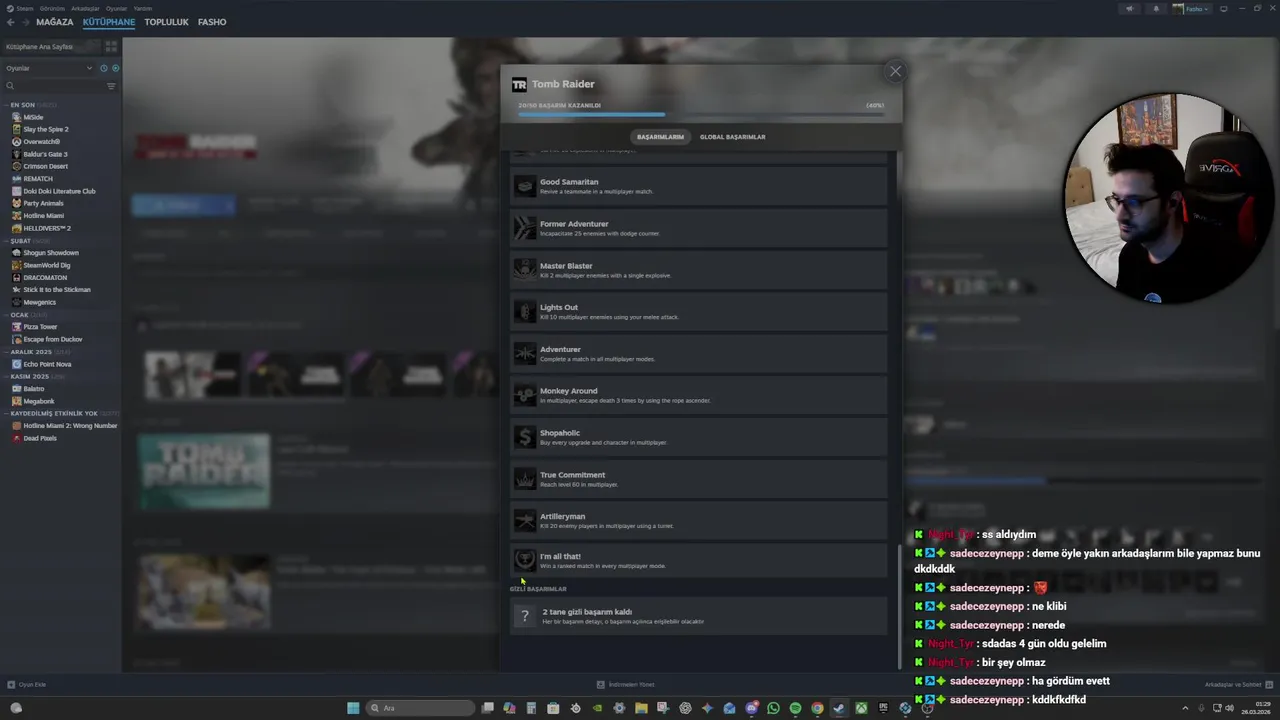The image size is (1280, 720).
Task: Click the notifications bell icon
Action: pos(1156,9)
